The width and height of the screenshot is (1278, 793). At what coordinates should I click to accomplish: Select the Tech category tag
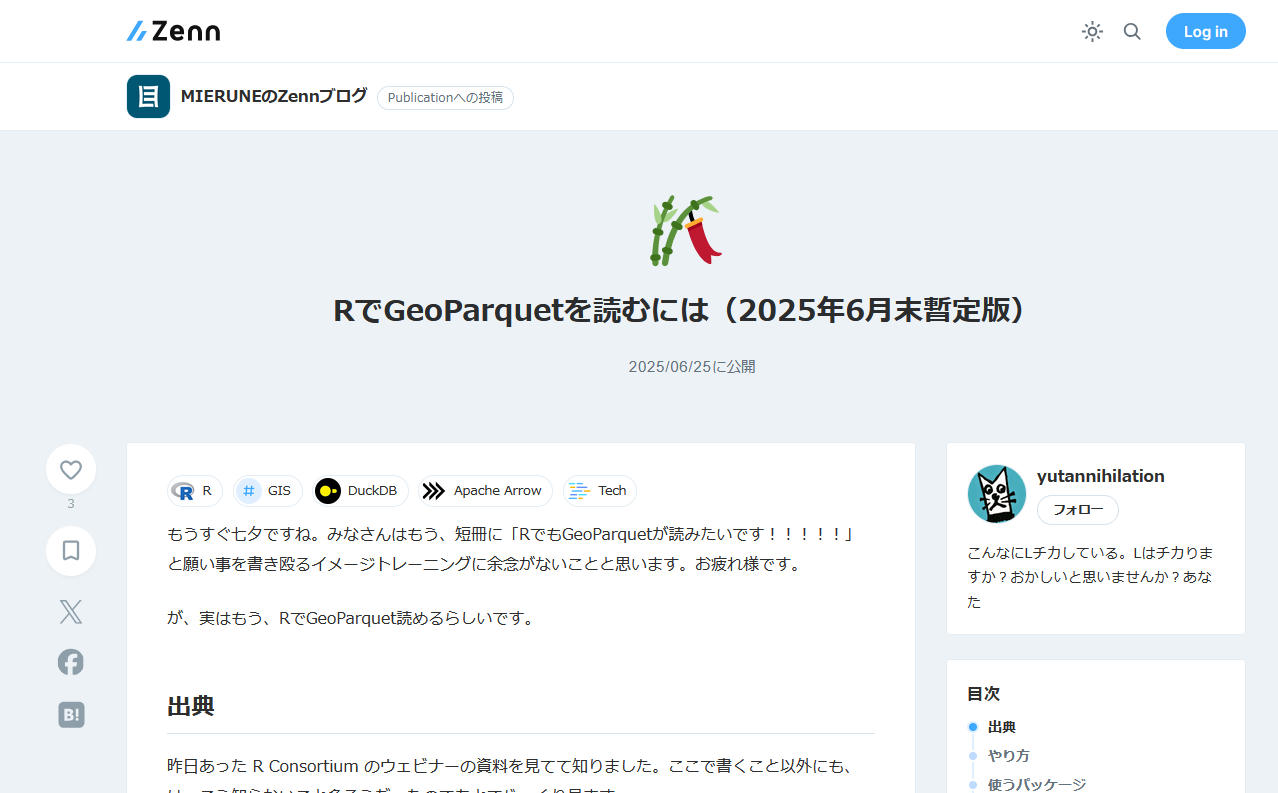click(x=599, y=491)
